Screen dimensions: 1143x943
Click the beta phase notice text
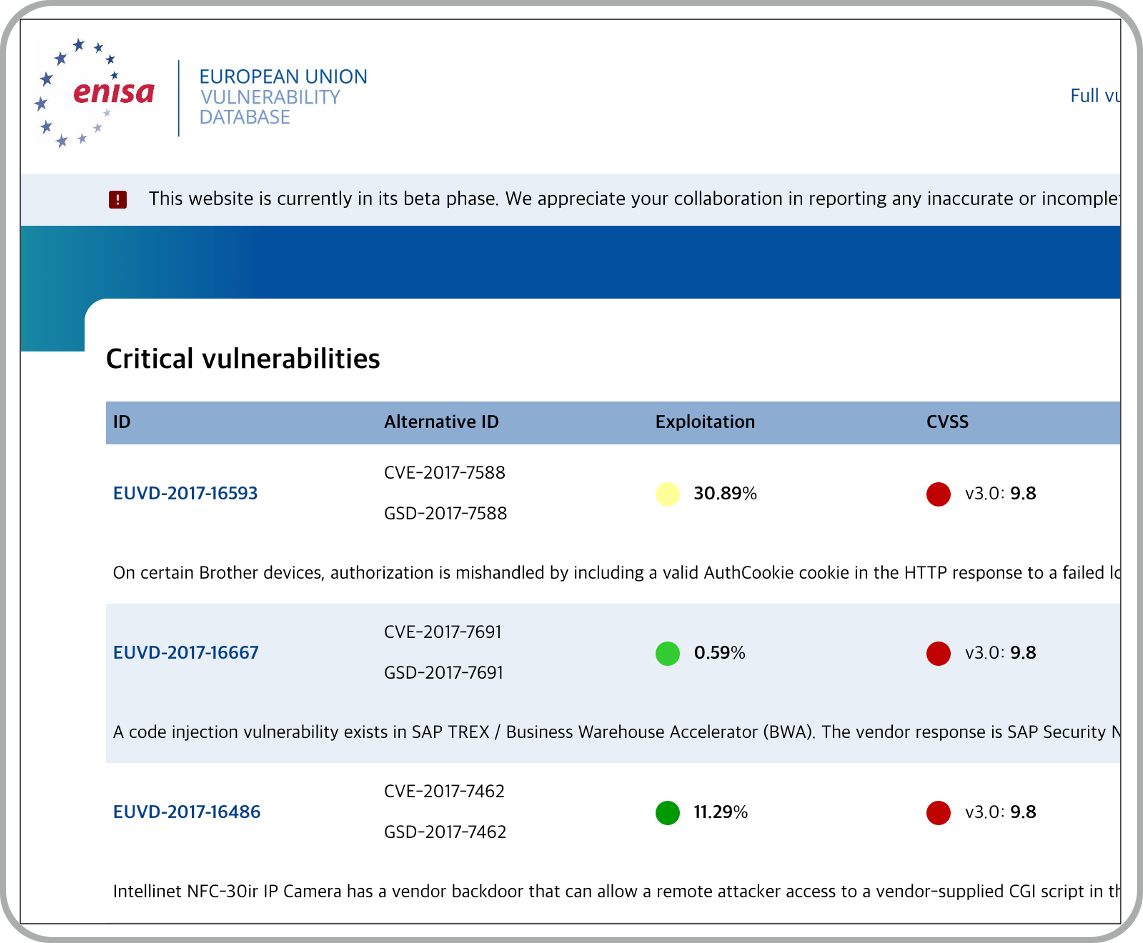pos(634,199)
